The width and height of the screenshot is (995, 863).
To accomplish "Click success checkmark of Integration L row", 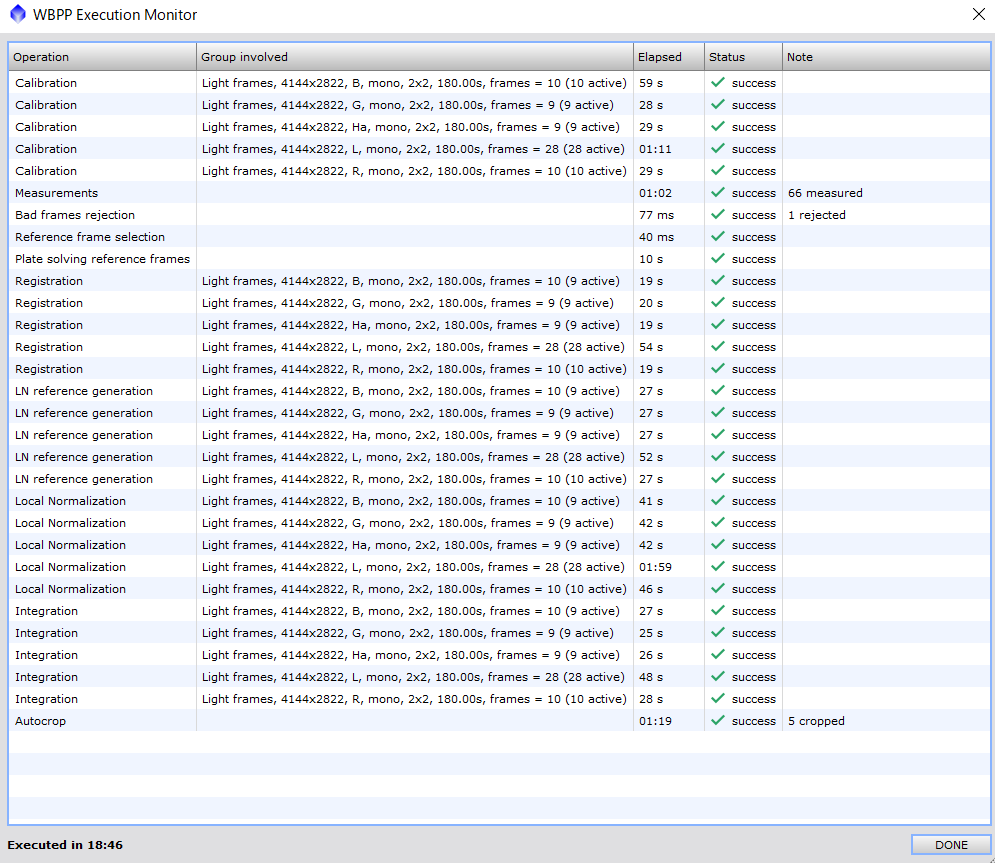I will pos(718,676).
